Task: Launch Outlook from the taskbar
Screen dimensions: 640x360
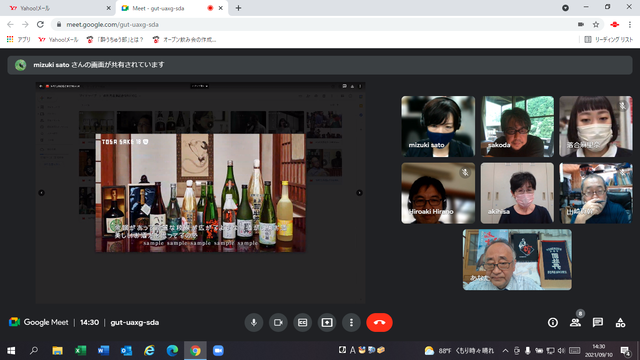Action: (x=126, y=351)
